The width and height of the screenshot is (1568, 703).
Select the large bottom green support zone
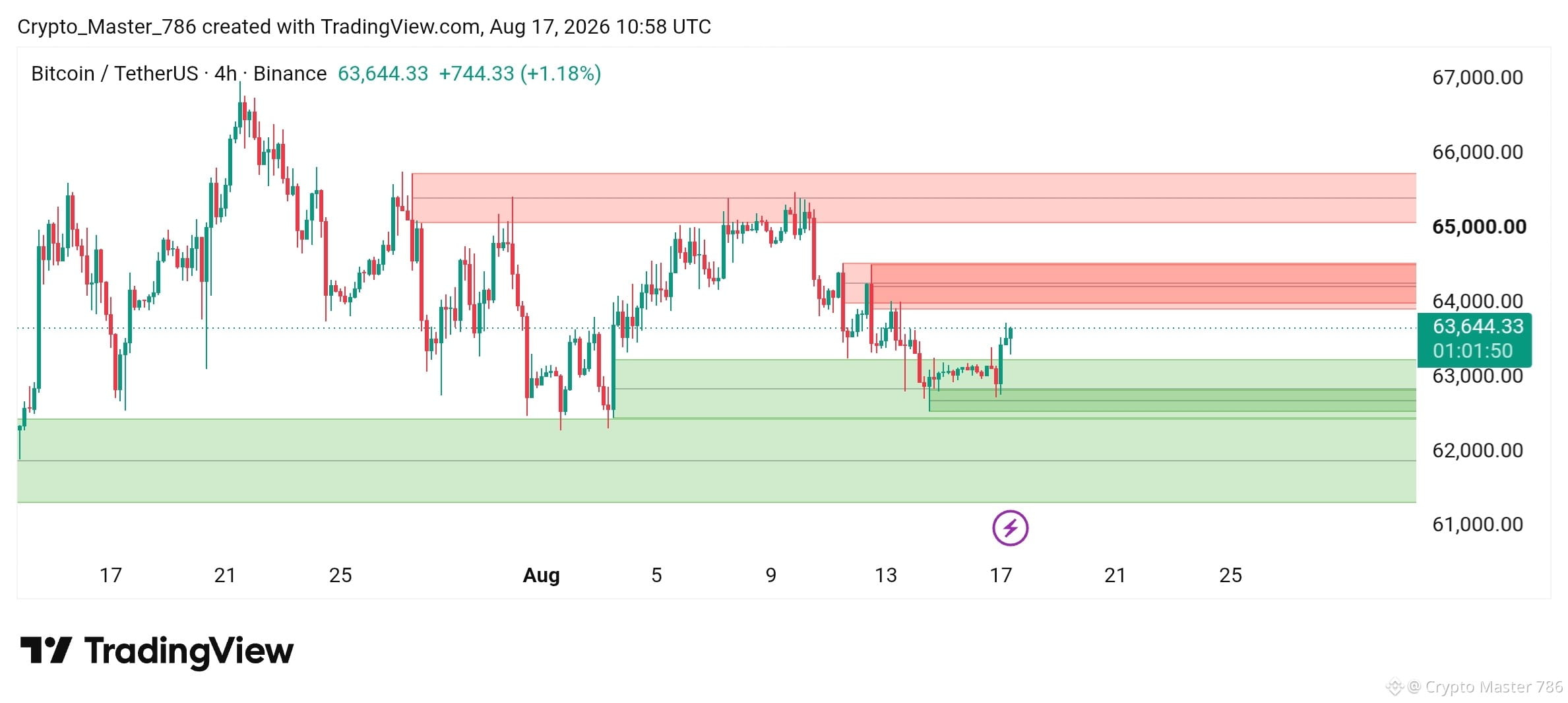716,461
